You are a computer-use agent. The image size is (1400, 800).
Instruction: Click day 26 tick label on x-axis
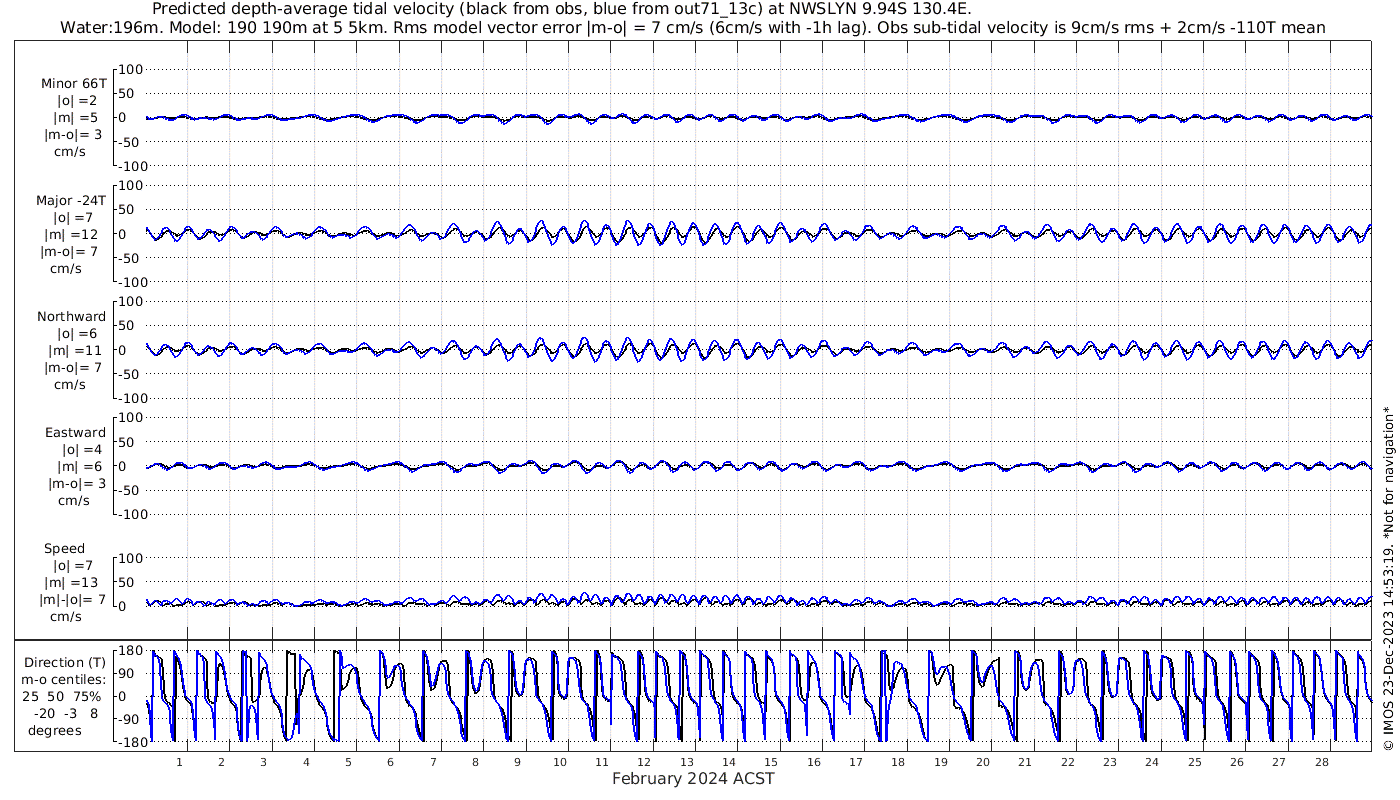1237,762
